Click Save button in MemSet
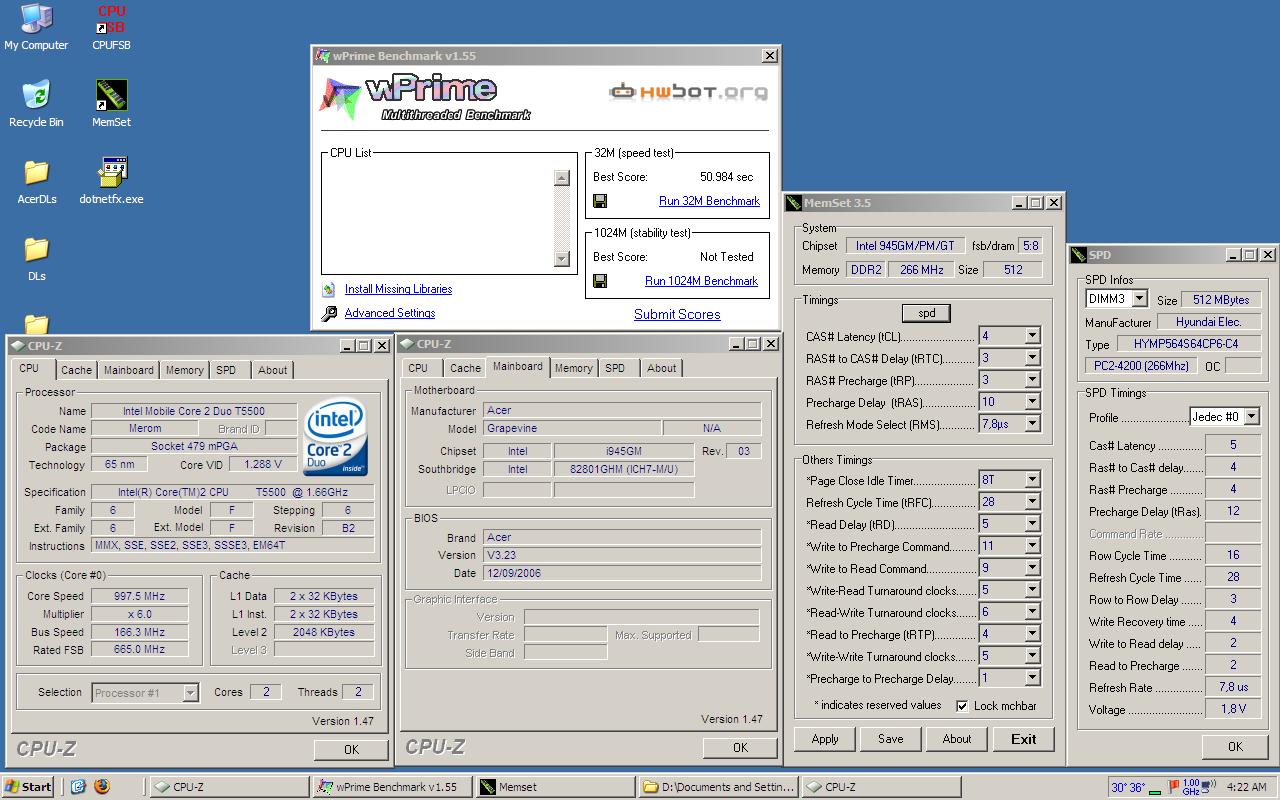Viewport: 1280px width, 800px height. click(x=890, y=739)
